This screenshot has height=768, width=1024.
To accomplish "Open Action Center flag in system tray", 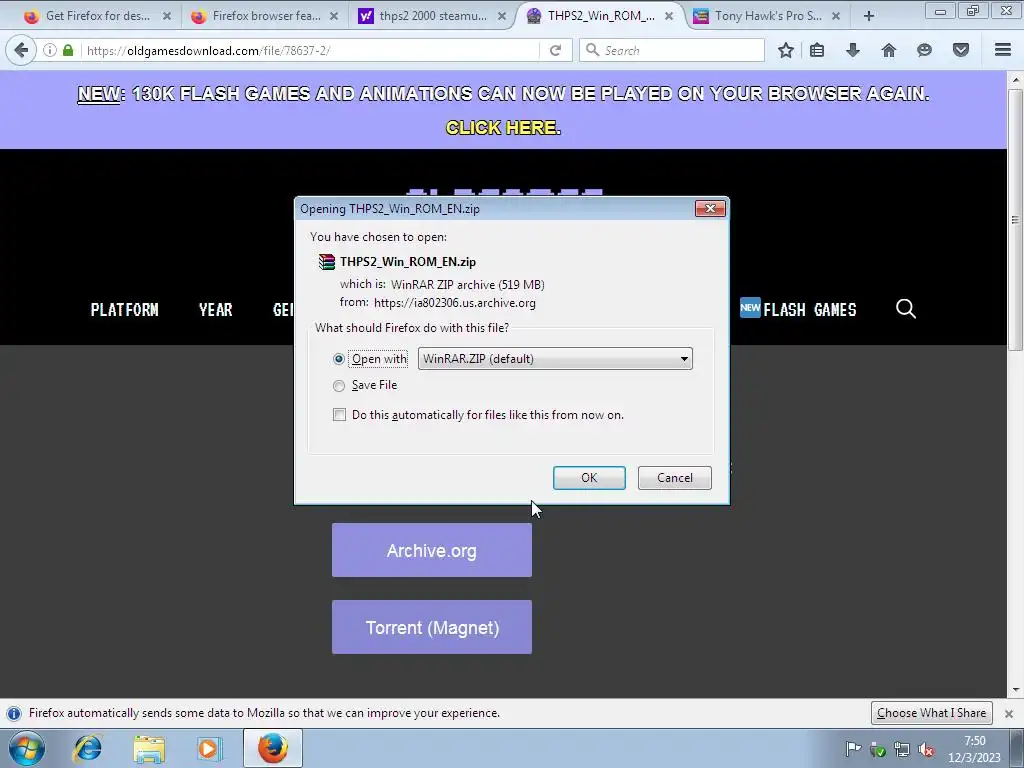I will 852,749.
